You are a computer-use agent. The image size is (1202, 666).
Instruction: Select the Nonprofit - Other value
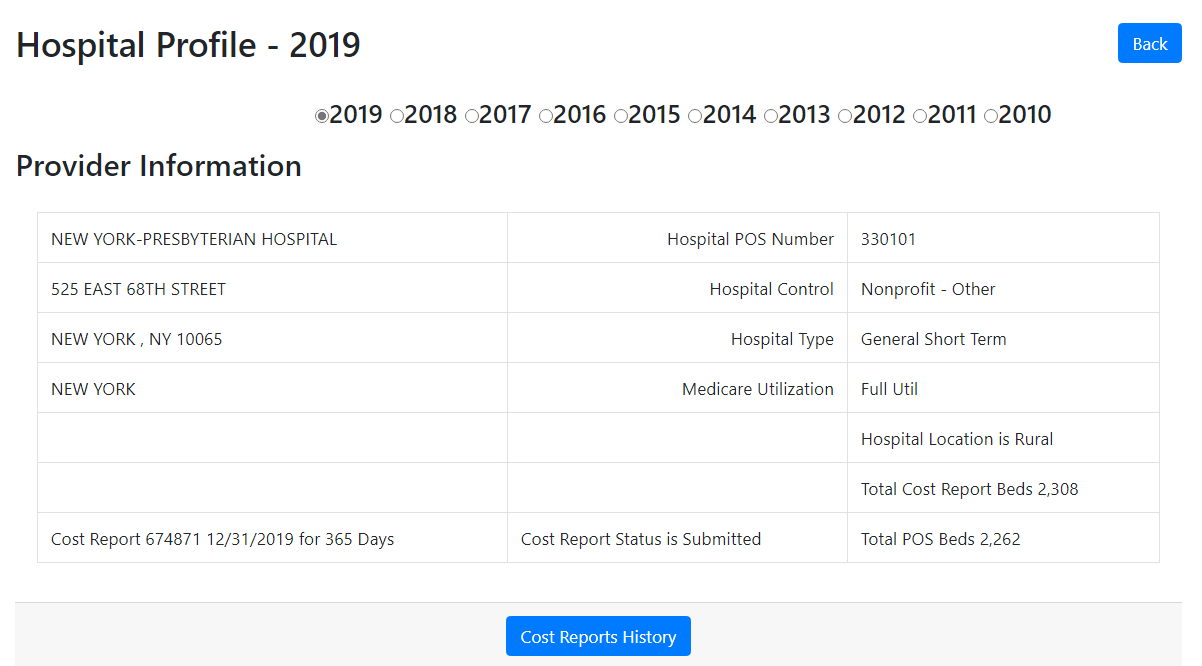point(928,289)
